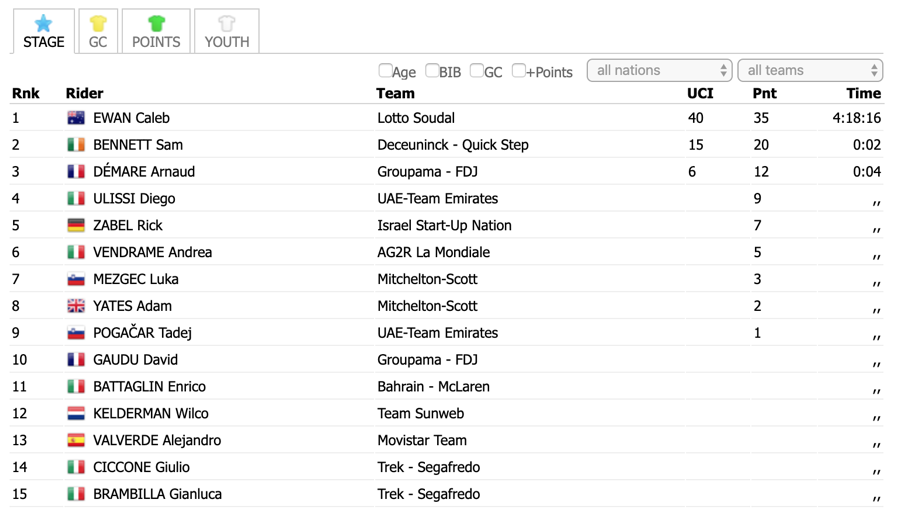Open rider VALVERDE Alejandro
The image size is (900, 512).
coord(157,440)
